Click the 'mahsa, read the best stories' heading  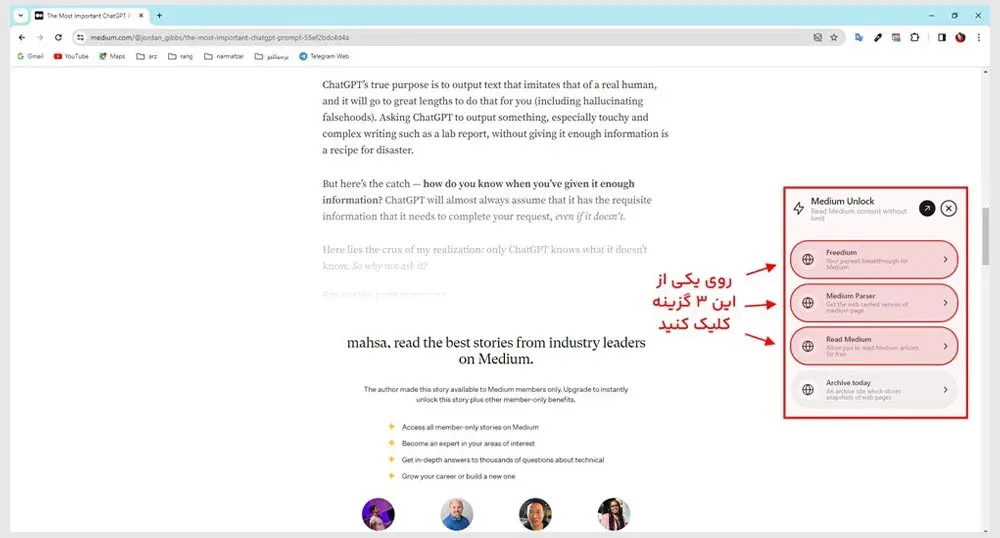(x=496, y=351)
